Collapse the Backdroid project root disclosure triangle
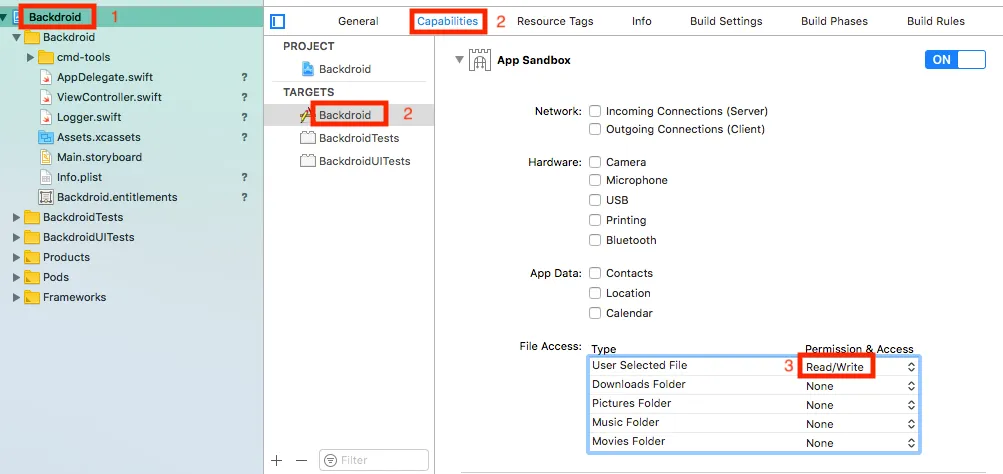 point(4,17)
